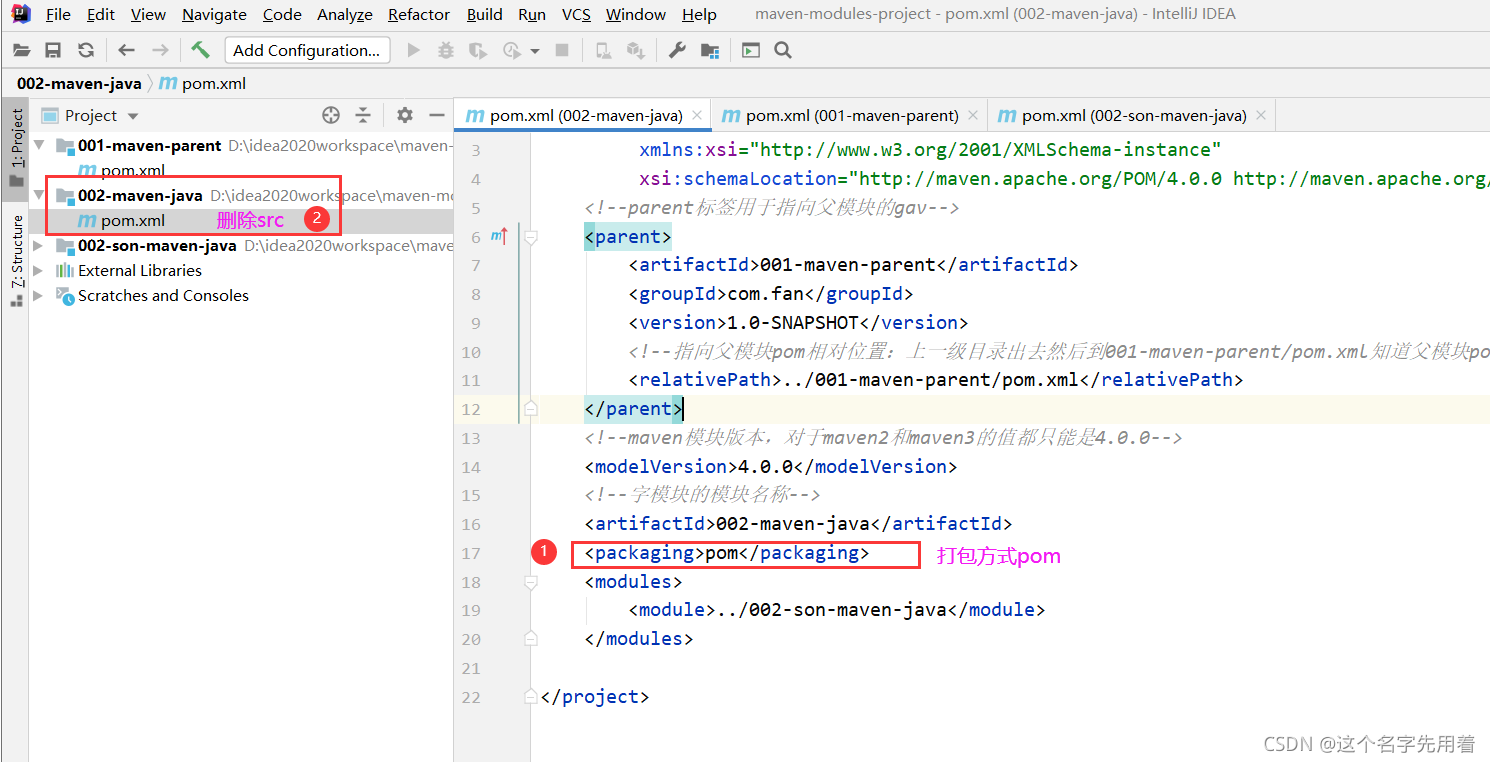Select pom.xml under 001-maven-parent

[x=133, y=171]
